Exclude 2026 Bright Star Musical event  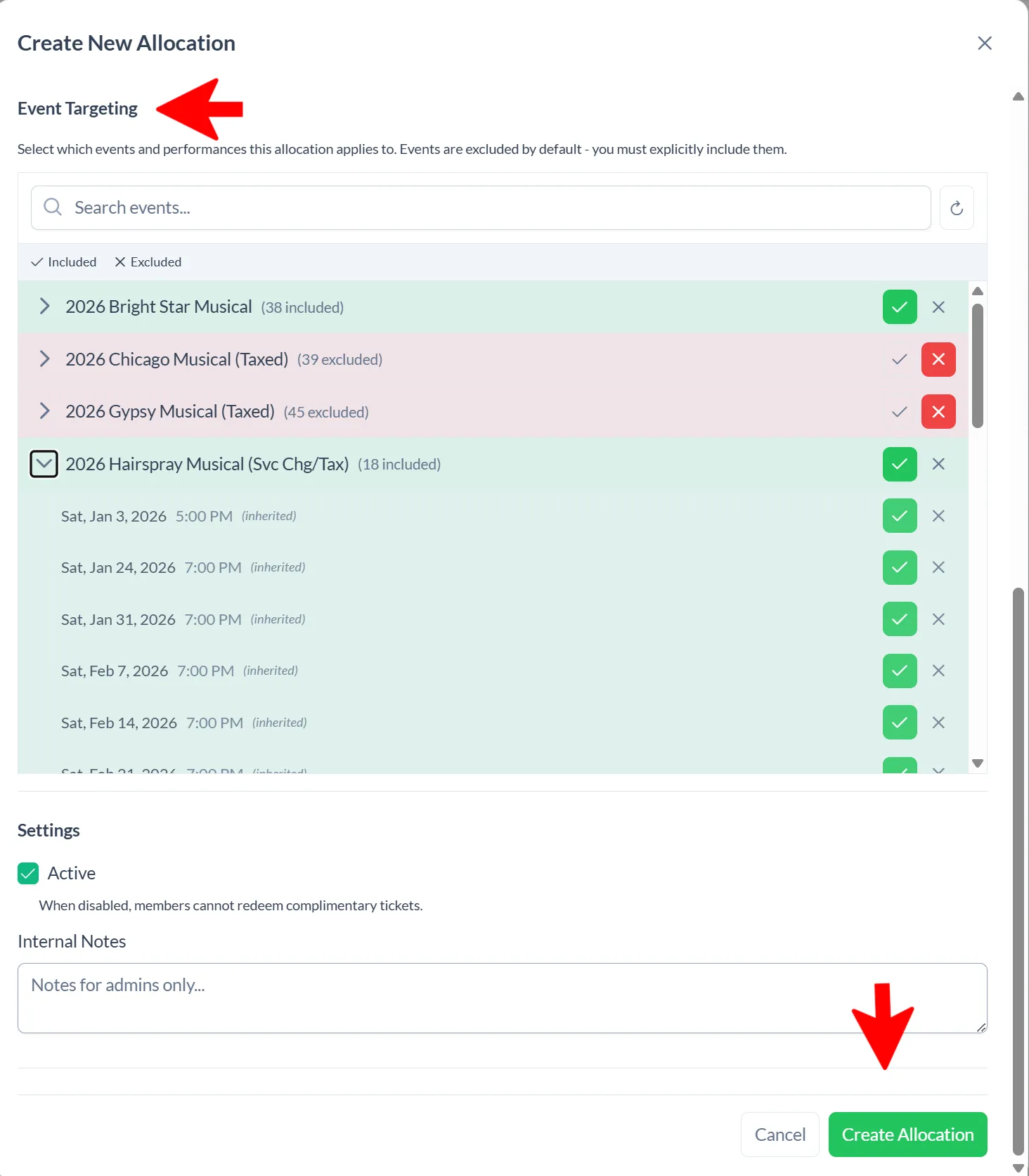[x=938, y=307]
